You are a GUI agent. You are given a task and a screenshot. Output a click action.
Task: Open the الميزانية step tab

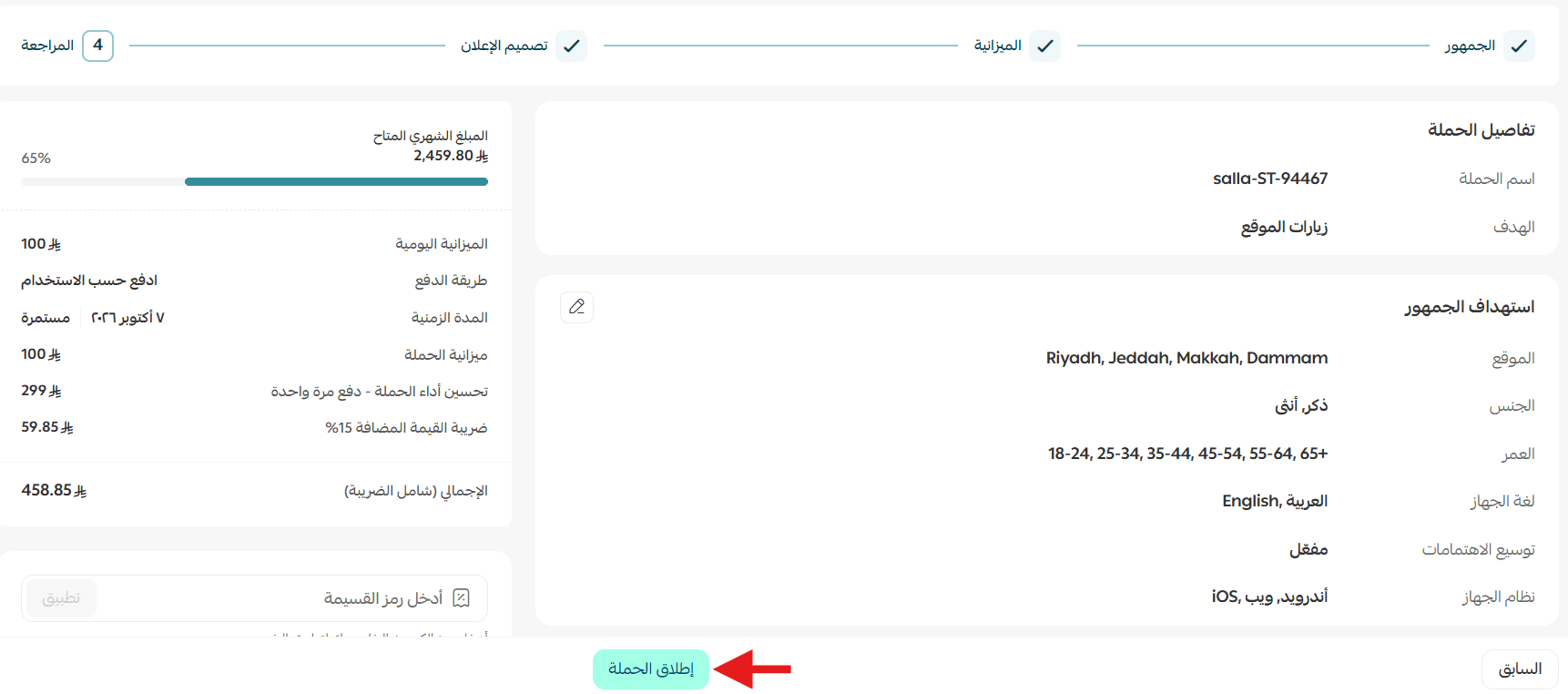click(998, 46)
